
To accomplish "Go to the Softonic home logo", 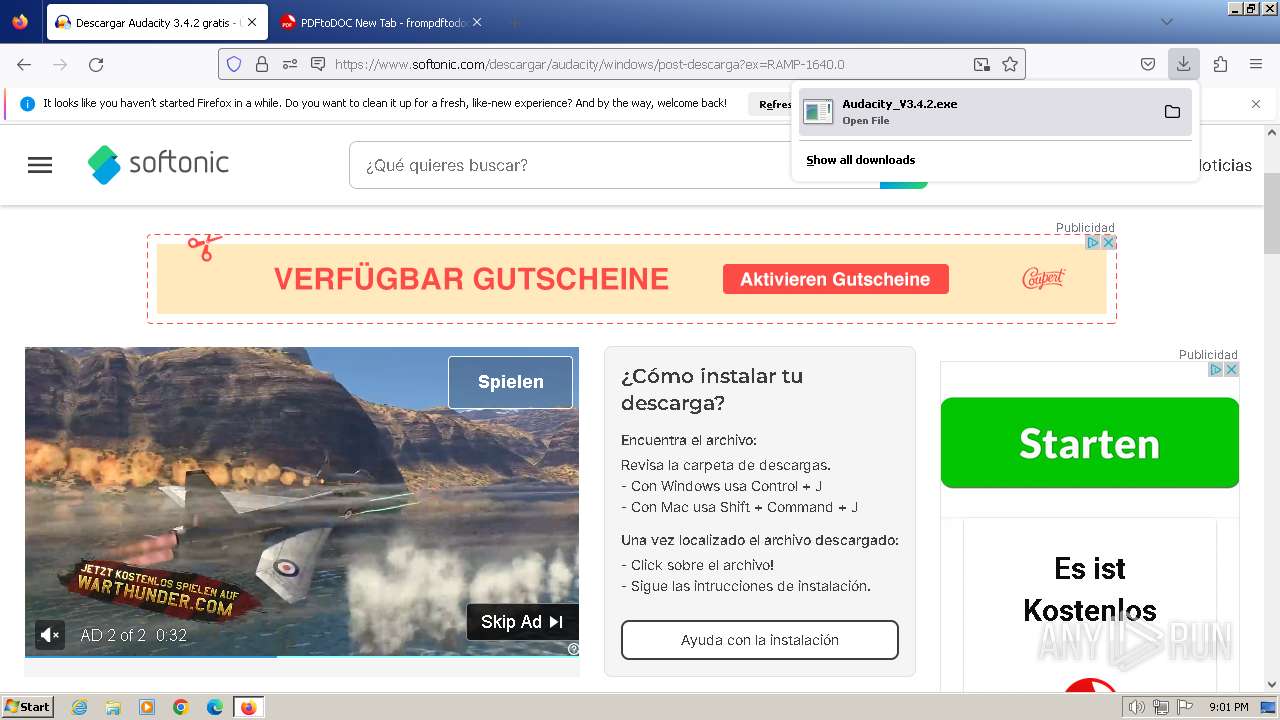I will (158, 164).
